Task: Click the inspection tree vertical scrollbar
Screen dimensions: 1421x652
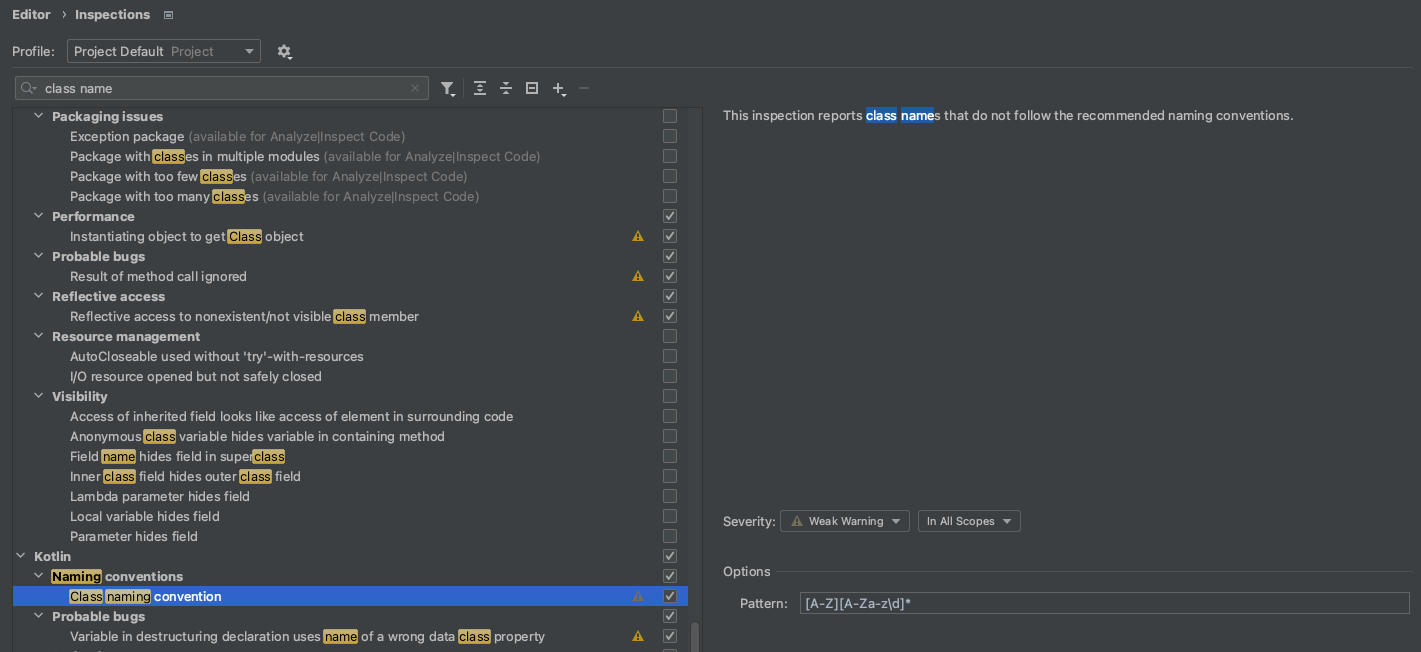Action: 695,635
